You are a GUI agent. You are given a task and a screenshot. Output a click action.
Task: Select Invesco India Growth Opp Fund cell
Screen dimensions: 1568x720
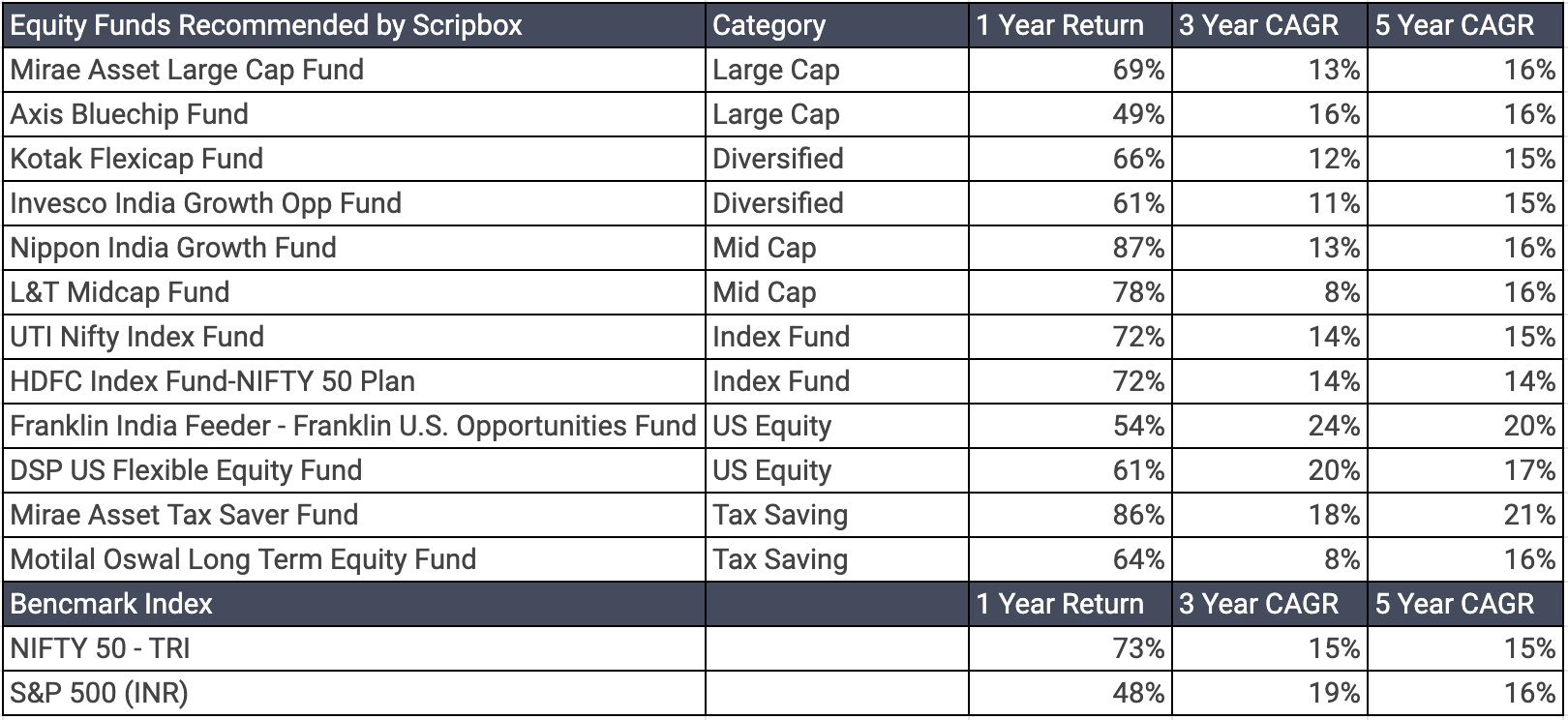[x=205, y=203]
